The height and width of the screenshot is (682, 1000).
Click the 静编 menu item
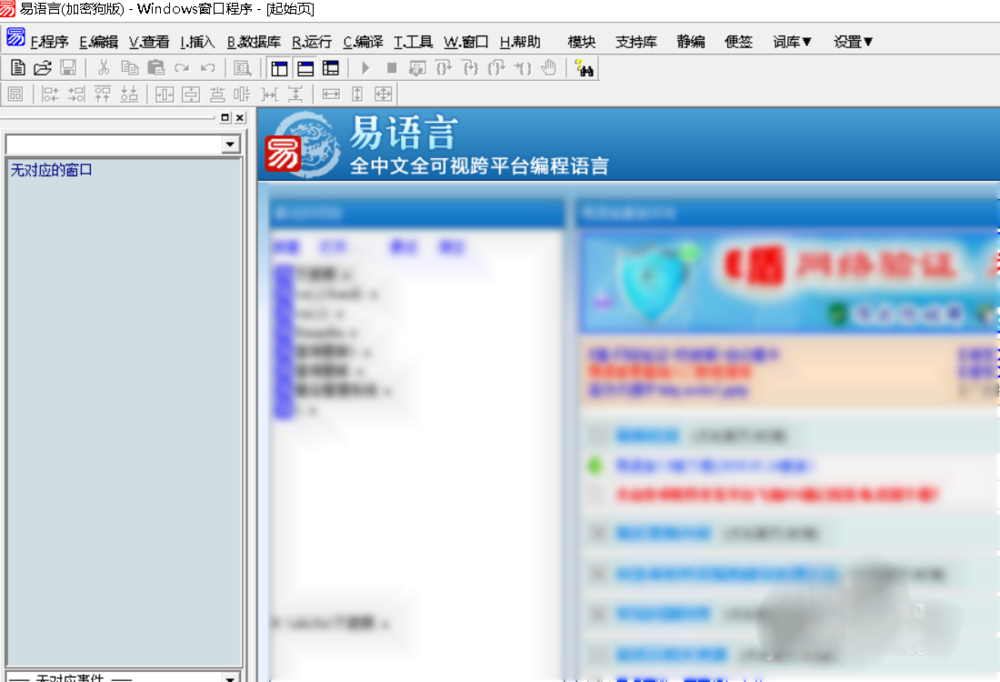(x=691, y=42)
